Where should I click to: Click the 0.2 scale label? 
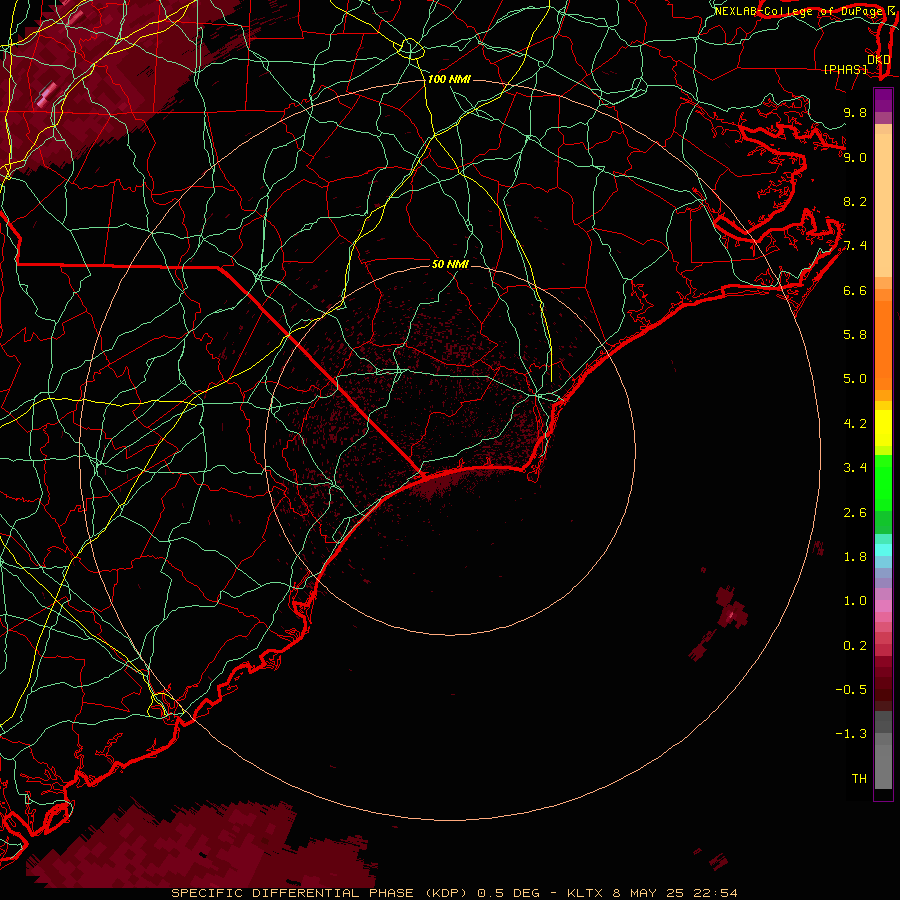click(x=855, y=646)
